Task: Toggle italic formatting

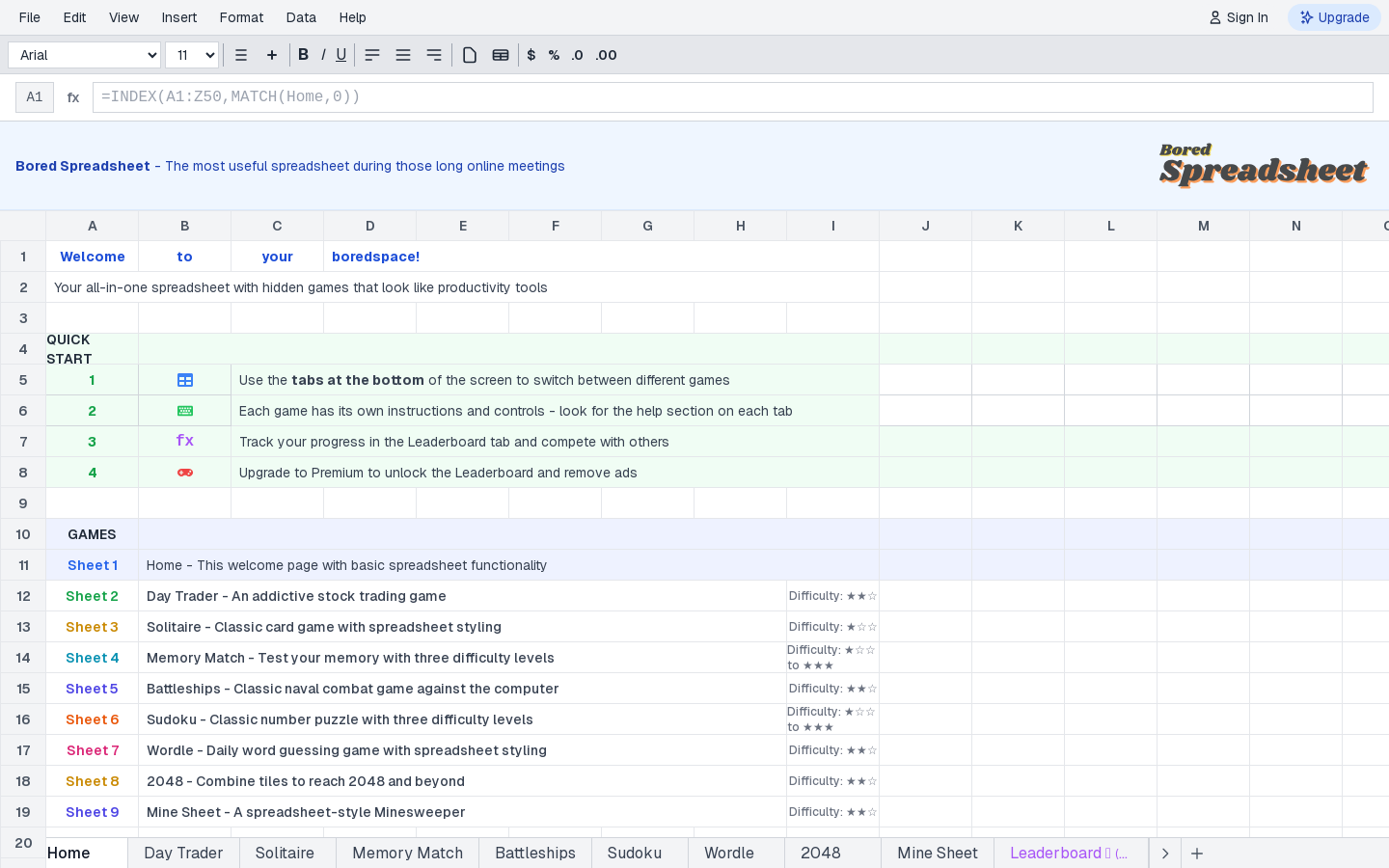Action: click(323, 55)
